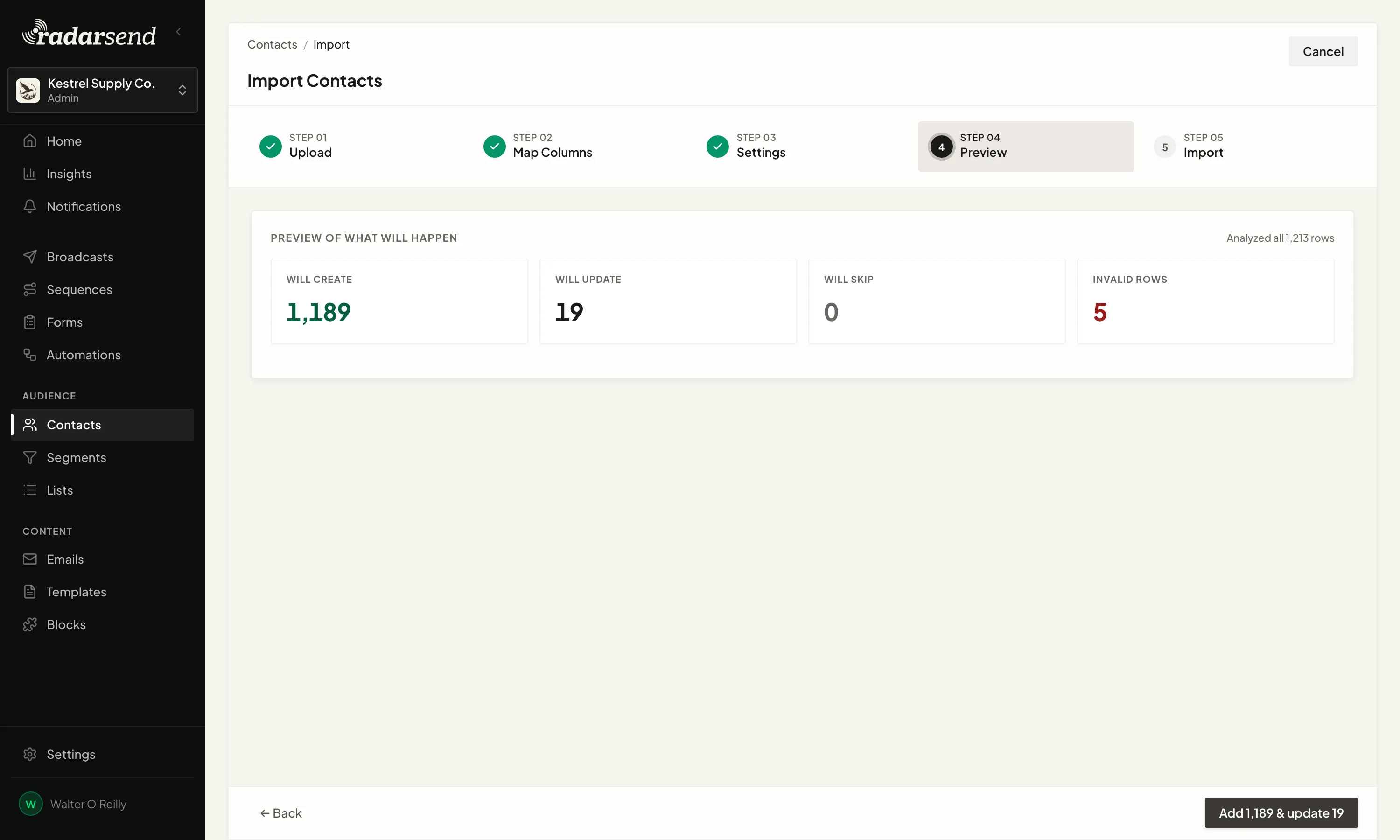This screenshot has width=1400, height=840.
Task: Click Walter O'Reilly's avatar
Action: pos(30,805)
